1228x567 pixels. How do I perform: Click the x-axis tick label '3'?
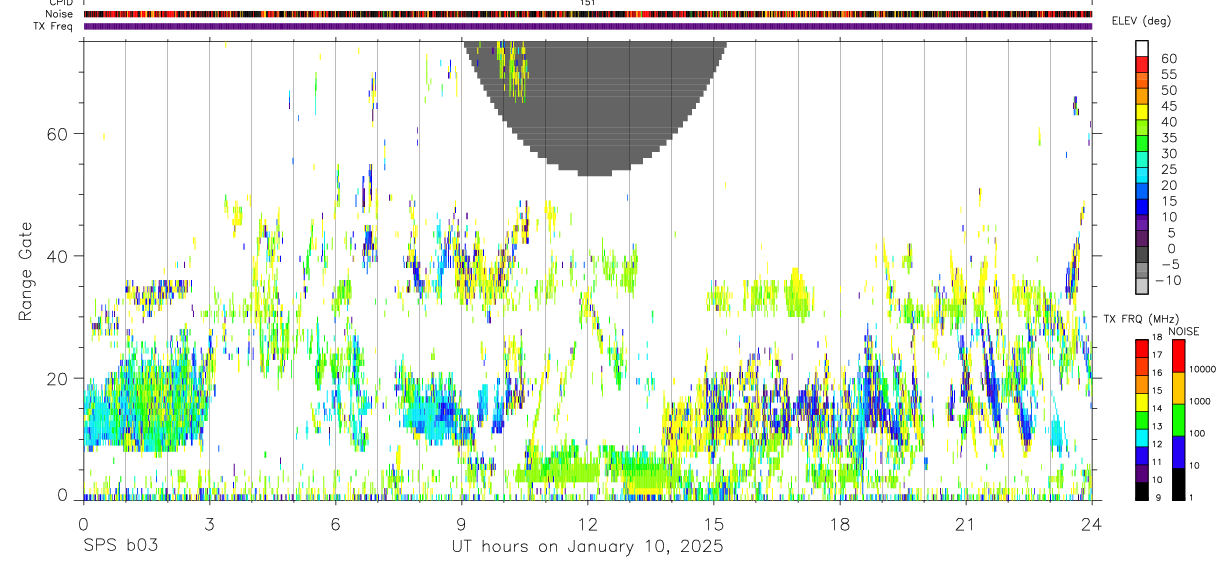click(209, 524)
